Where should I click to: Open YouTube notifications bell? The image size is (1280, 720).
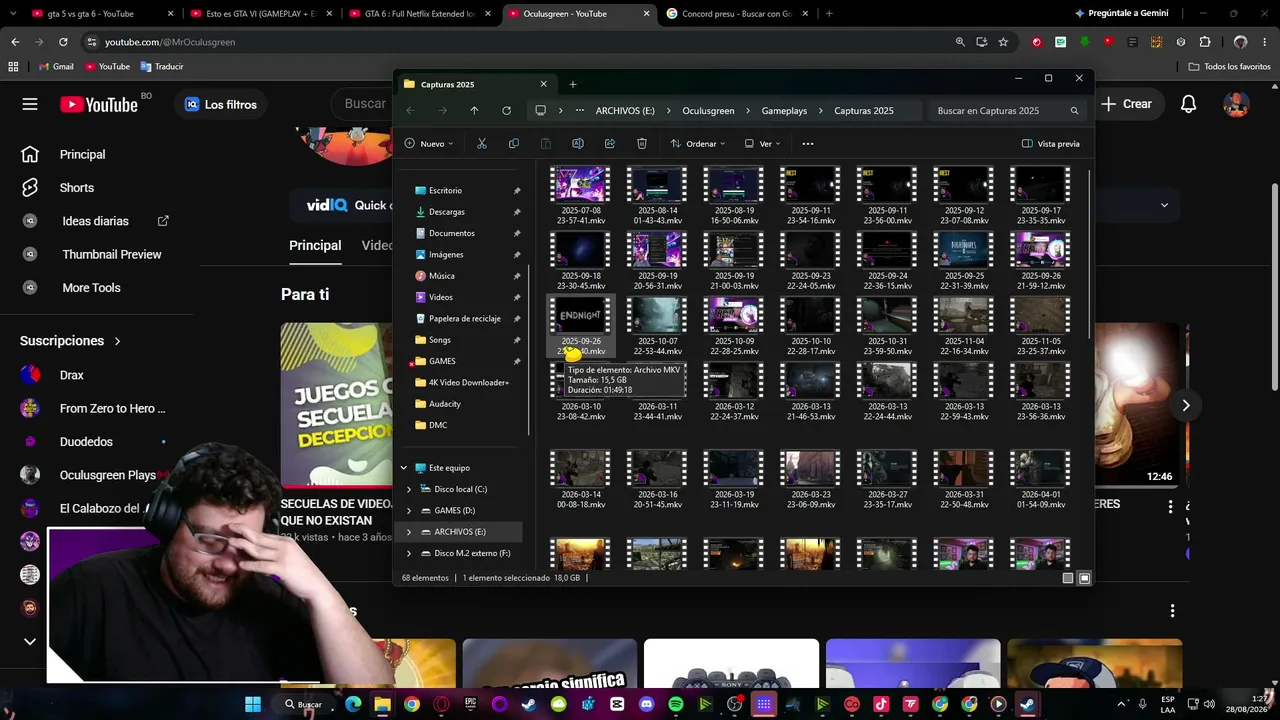(x=1189, y=104)
